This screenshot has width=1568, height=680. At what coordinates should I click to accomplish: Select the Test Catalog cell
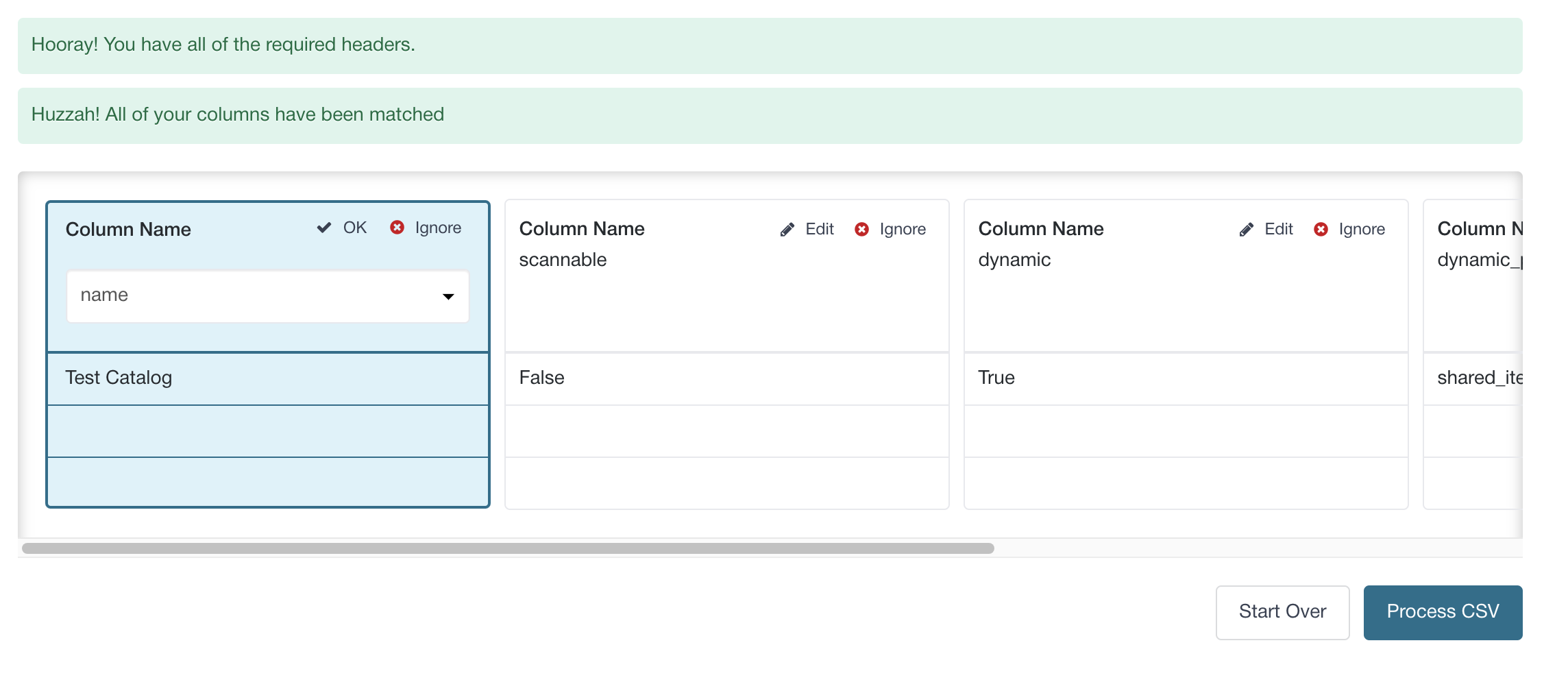(x=268, y=378)
